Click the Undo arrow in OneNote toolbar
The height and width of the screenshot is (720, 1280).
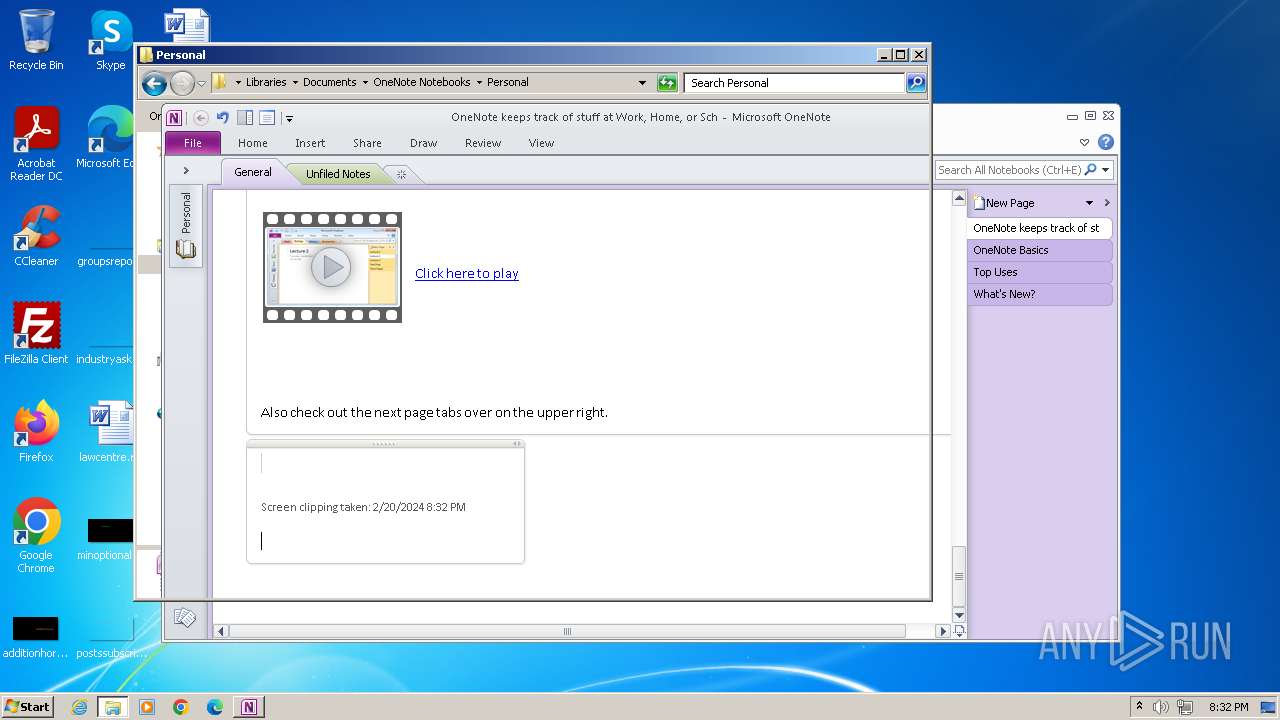(223, 118)
